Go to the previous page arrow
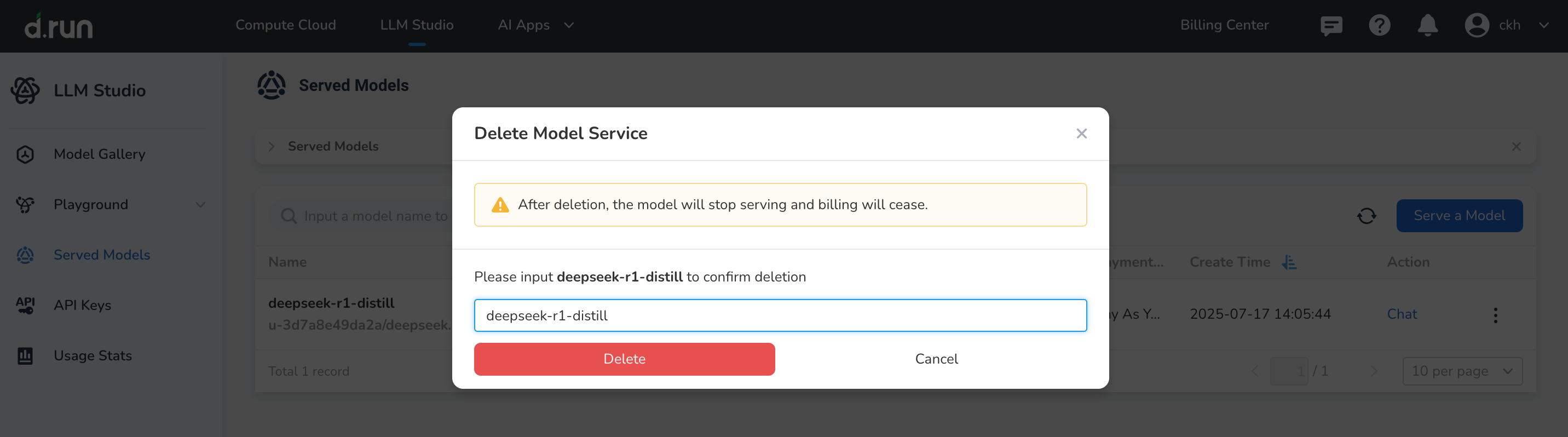The width and height of the screenshot is (1568, 437). pos(1254,371)
